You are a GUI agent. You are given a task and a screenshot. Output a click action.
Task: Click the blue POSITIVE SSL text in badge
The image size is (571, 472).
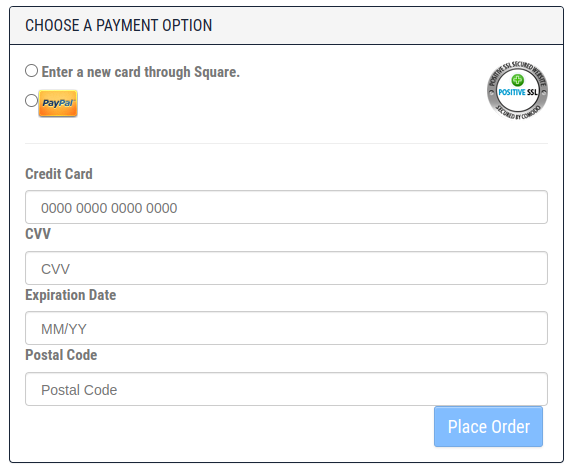(x=518, y=92)
